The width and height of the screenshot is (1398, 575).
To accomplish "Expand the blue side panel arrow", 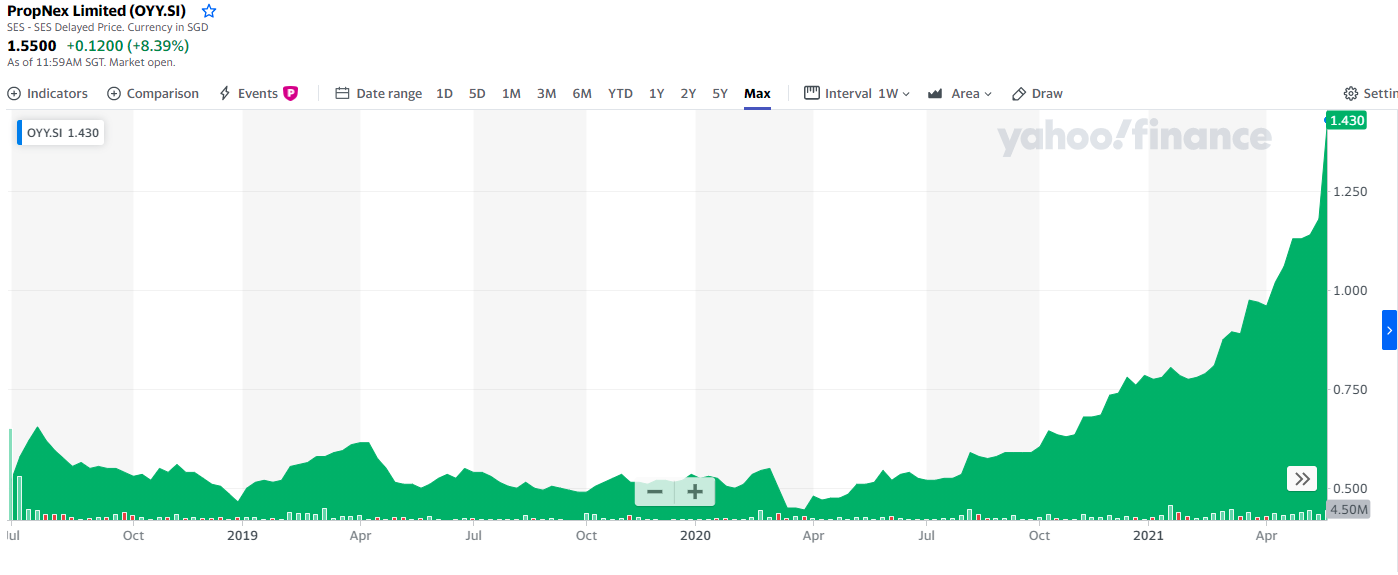I will (1389, 330).
